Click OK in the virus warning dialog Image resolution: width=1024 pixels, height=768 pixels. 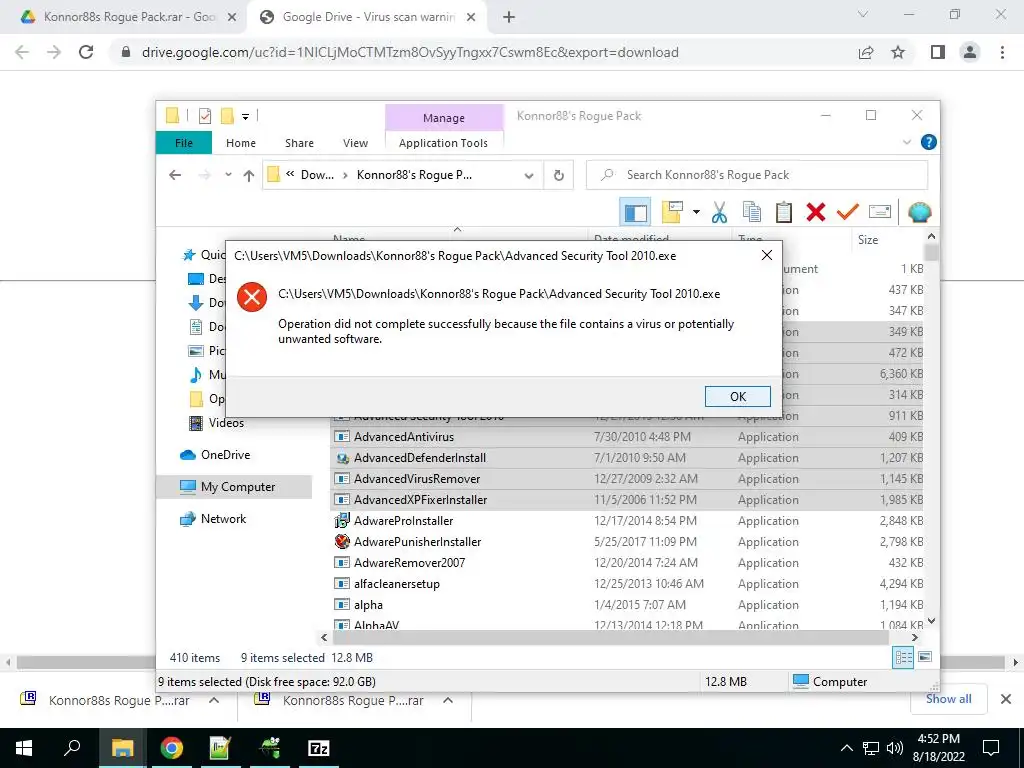[x=737, y=396]
